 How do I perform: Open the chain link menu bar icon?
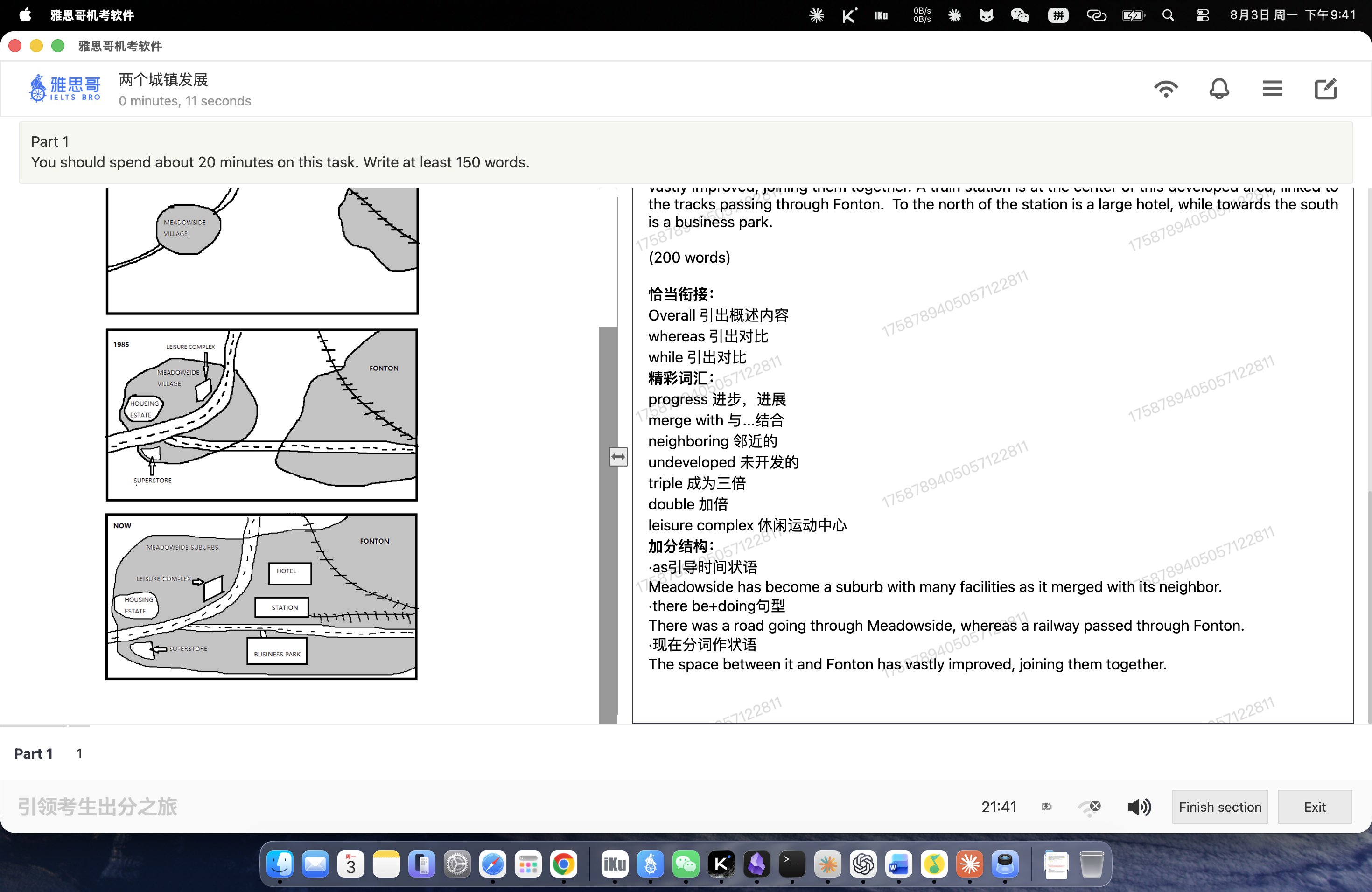pos(1096,15)
